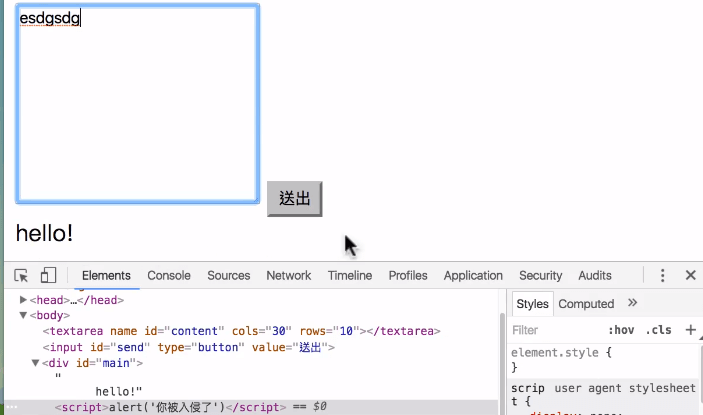Screen dimensions: 703x415
Task: Toggle the device toolbar icon
Action: [48, 275]
